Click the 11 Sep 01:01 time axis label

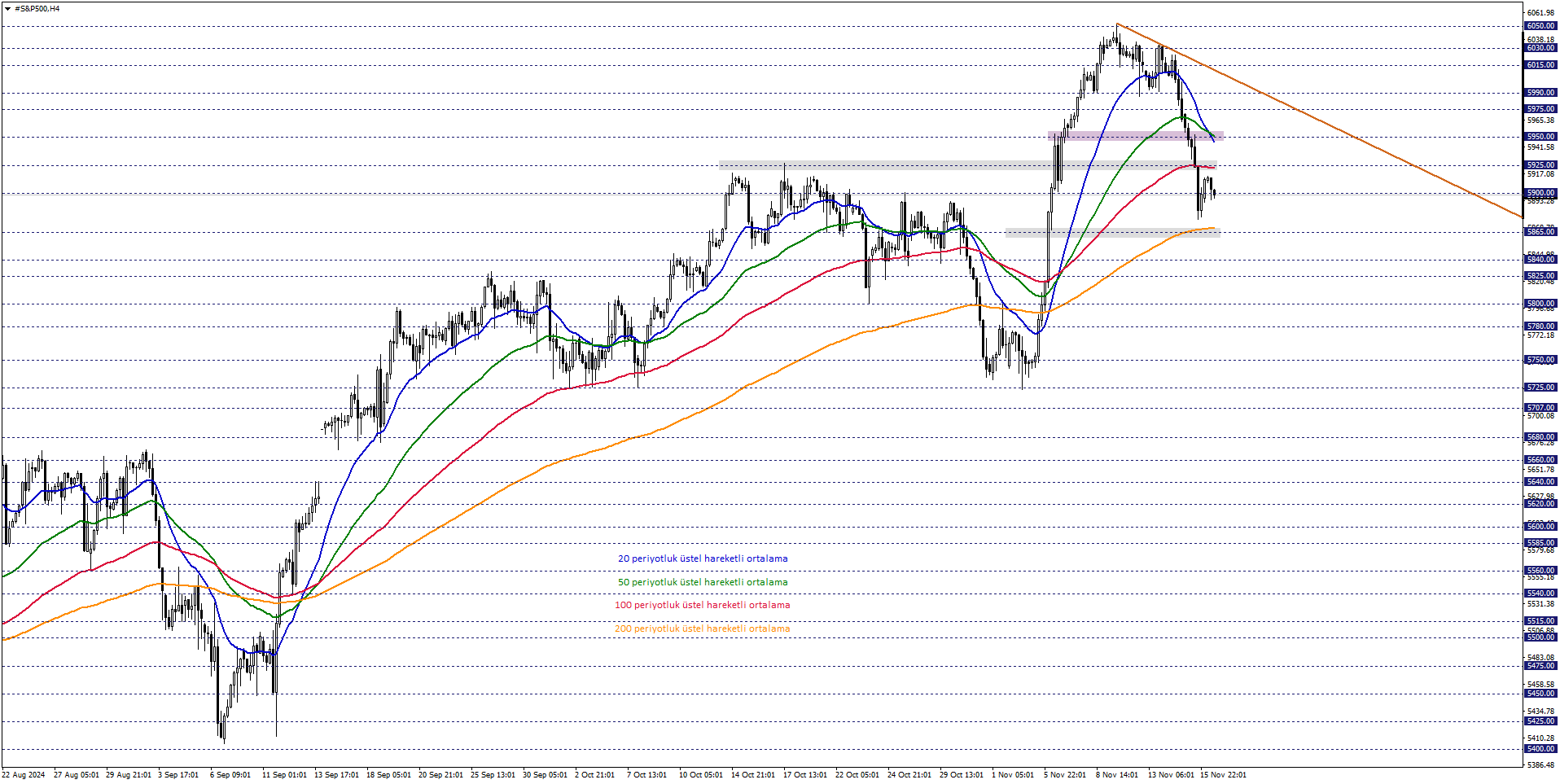click(284, 775)
